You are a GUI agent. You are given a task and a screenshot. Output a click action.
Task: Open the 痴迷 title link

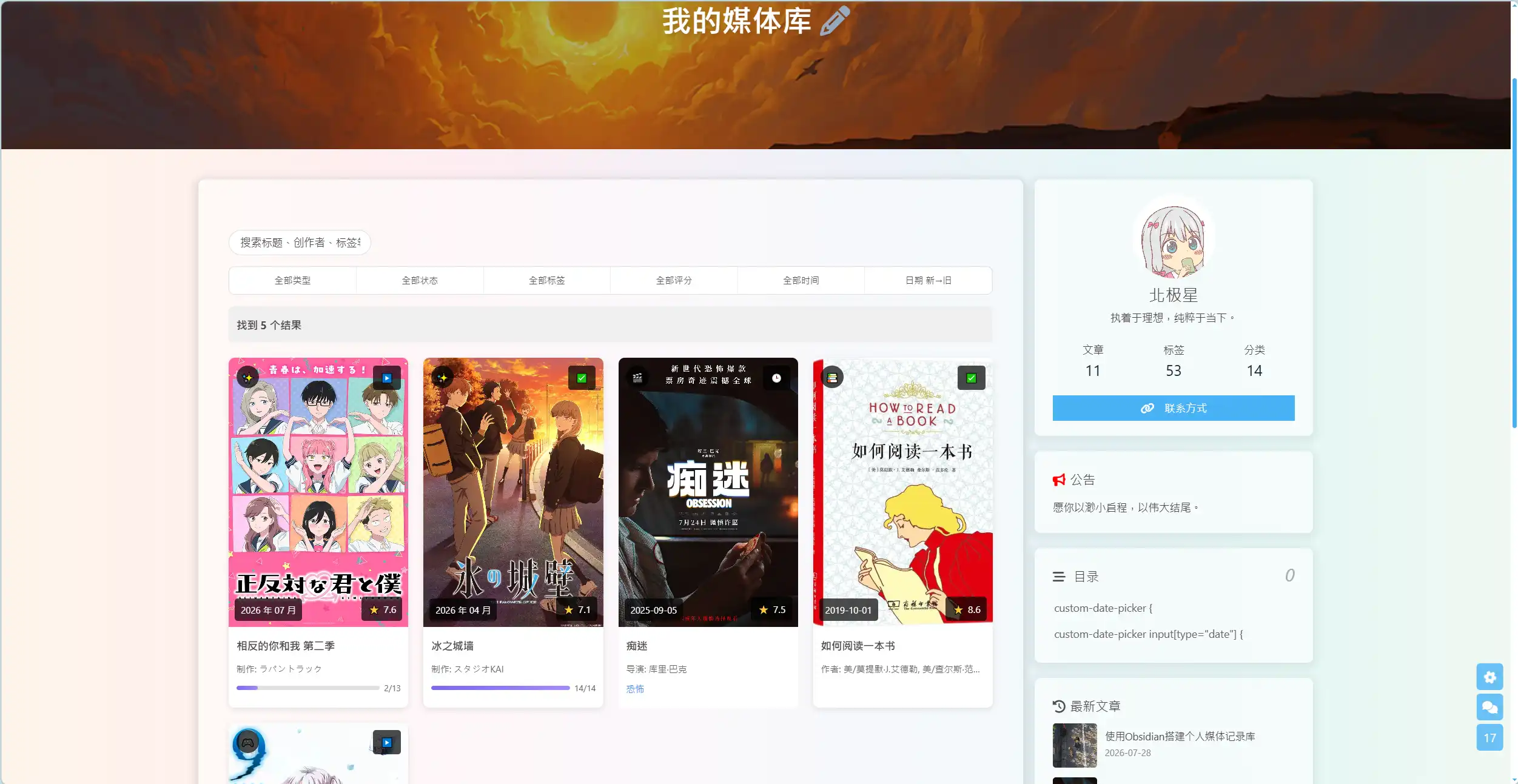pos(637,646)
